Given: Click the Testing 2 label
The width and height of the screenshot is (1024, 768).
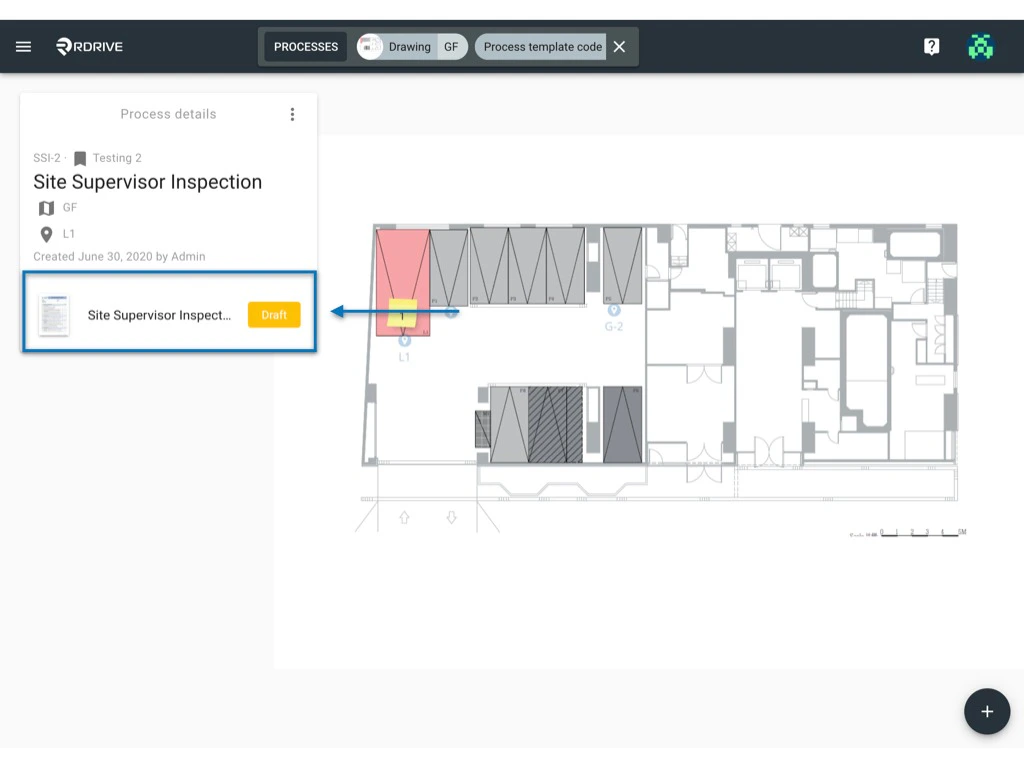Looking at the screenshot, I should (117, 158).
